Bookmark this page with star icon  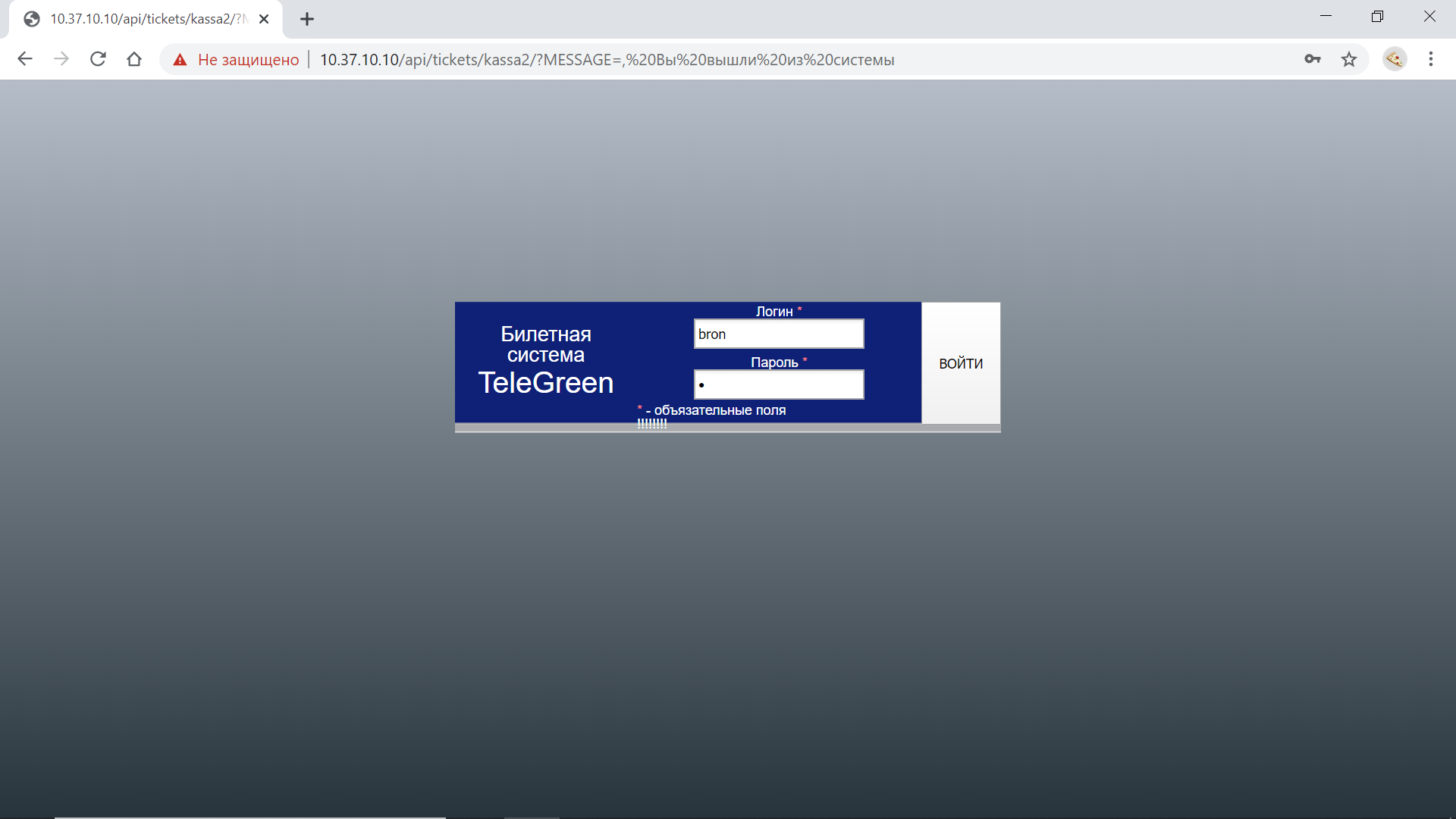1349,59
